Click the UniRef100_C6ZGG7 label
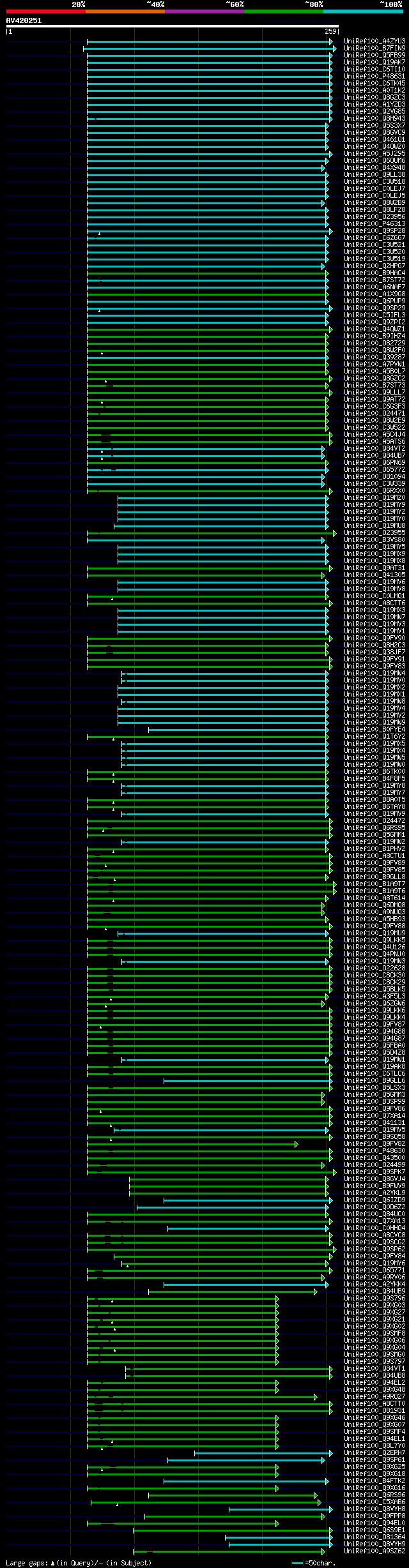Screen dimensions: 409x1568 click(x=374, y=237)
